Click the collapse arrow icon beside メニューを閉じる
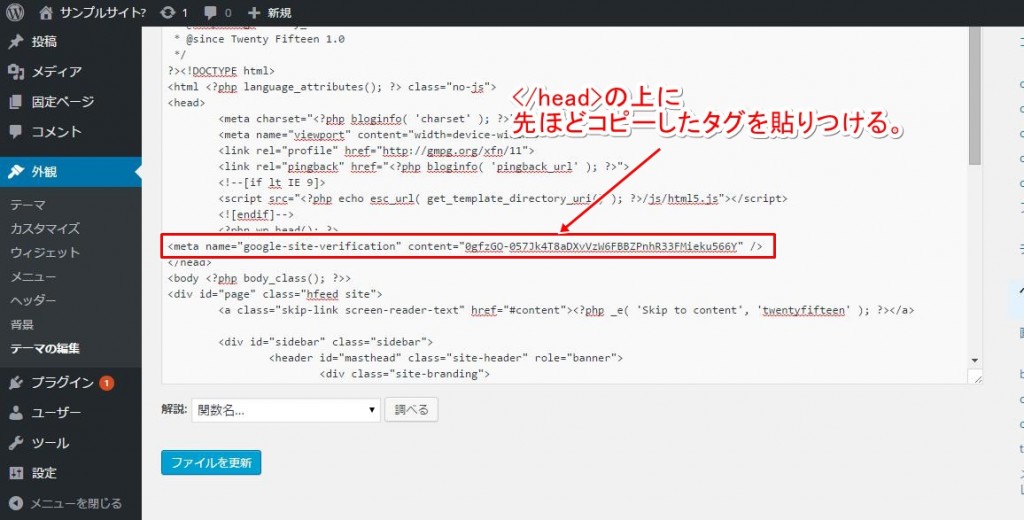Viewport: 1024px width, 520px height. tap(16, 504)
